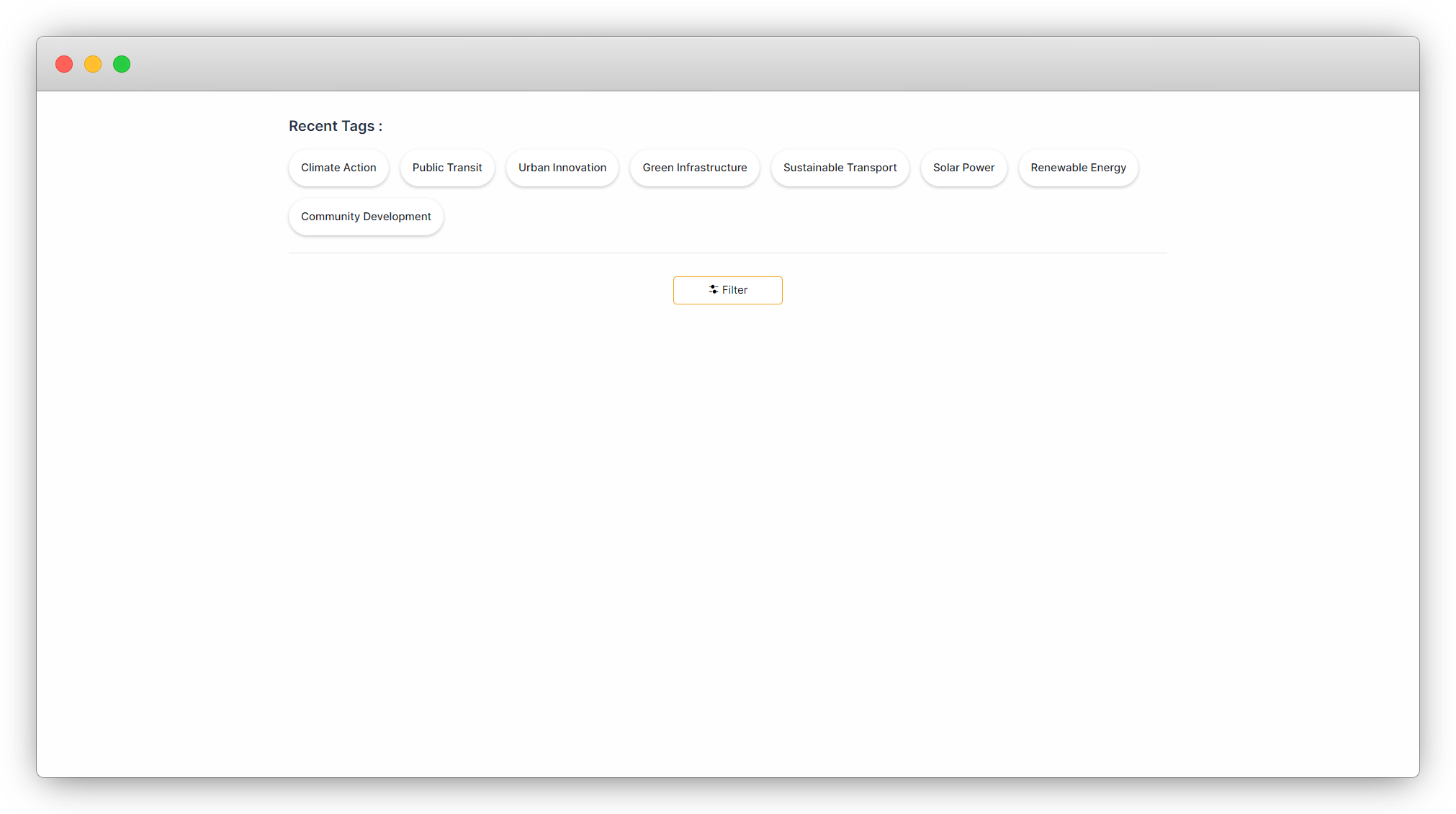1456x814 pixels.
Task: Minimize window using the yellow button
Action: click(93, 64)
